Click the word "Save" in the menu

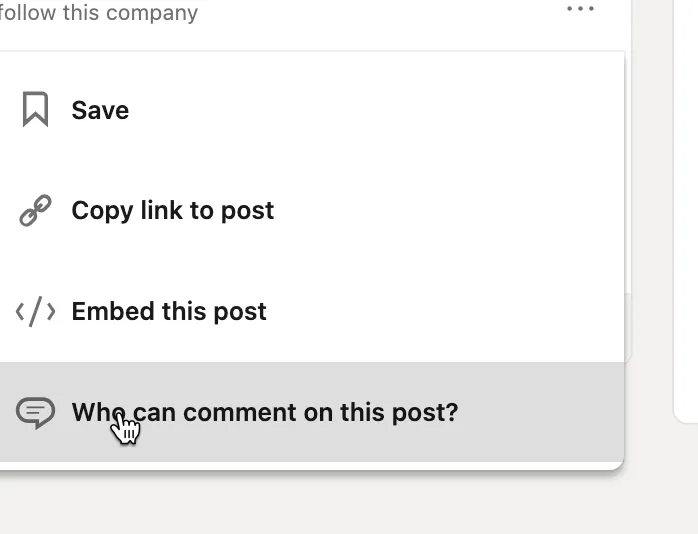point(100,110)
